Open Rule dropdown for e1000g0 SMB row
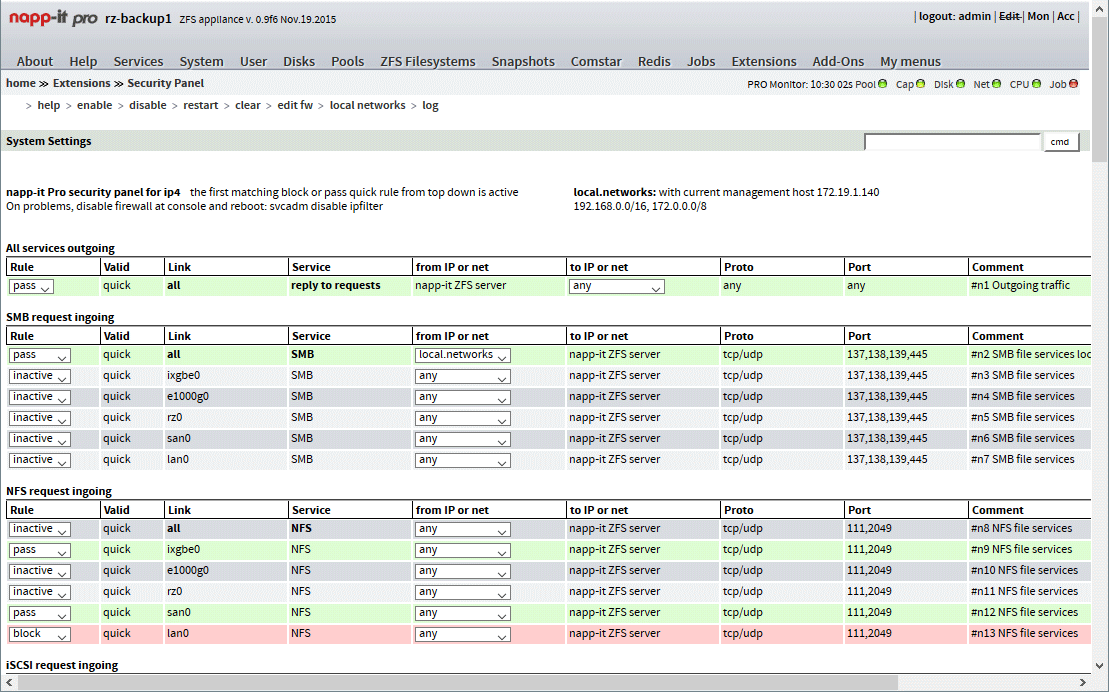The width and height of the screenshot is (1109, 692). click(x=40, y=397)
